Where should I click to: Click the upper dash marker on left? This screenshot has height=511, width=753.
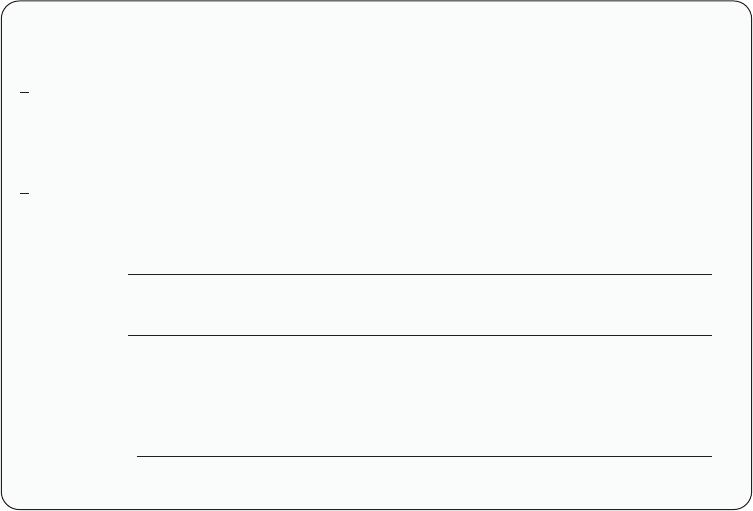[24, 92]
